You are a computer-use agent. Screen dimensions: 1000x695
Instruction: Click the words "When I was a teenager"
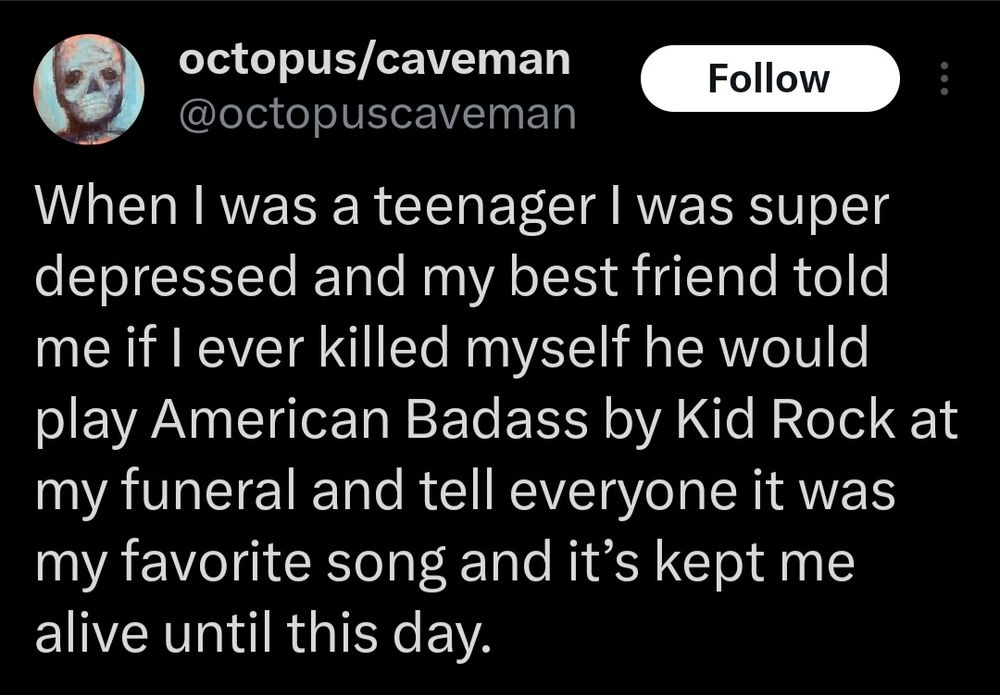[315, 207]
